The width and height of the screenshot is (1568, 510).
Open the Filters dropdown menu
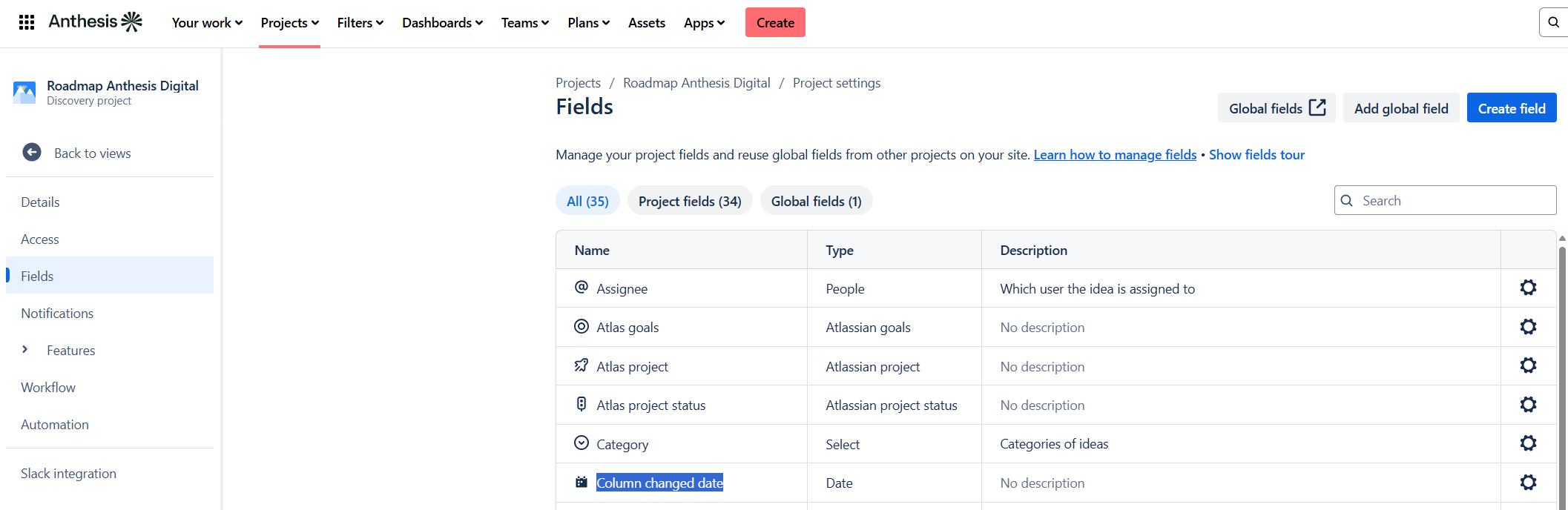click(x=360, y=23)
